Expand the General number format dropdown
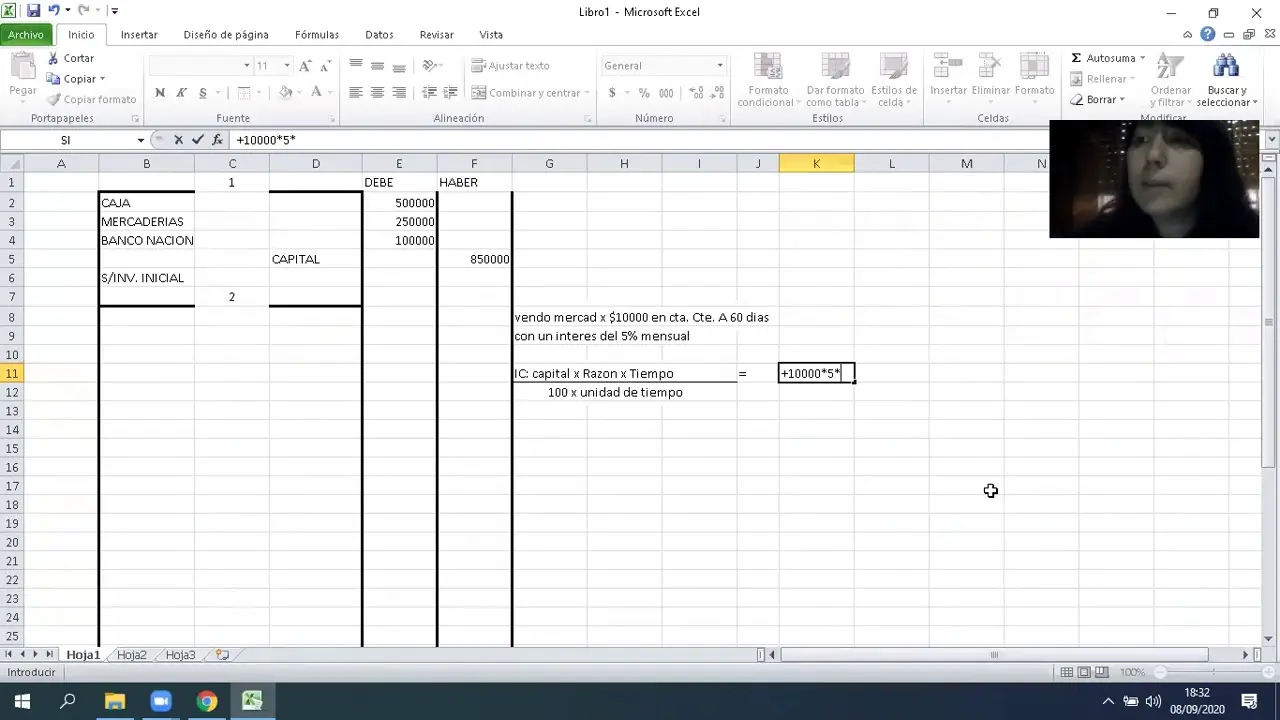1280x720 pixels. tap(719, 66)
